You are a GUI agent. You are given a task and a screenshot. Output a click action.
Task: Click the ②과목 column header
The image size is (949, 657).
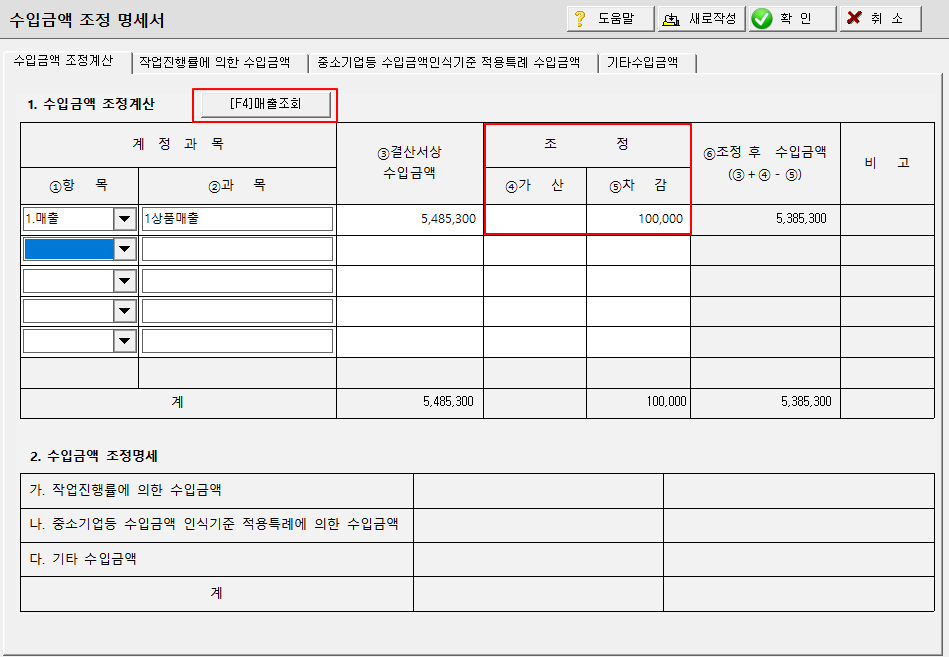coord(237,186)
